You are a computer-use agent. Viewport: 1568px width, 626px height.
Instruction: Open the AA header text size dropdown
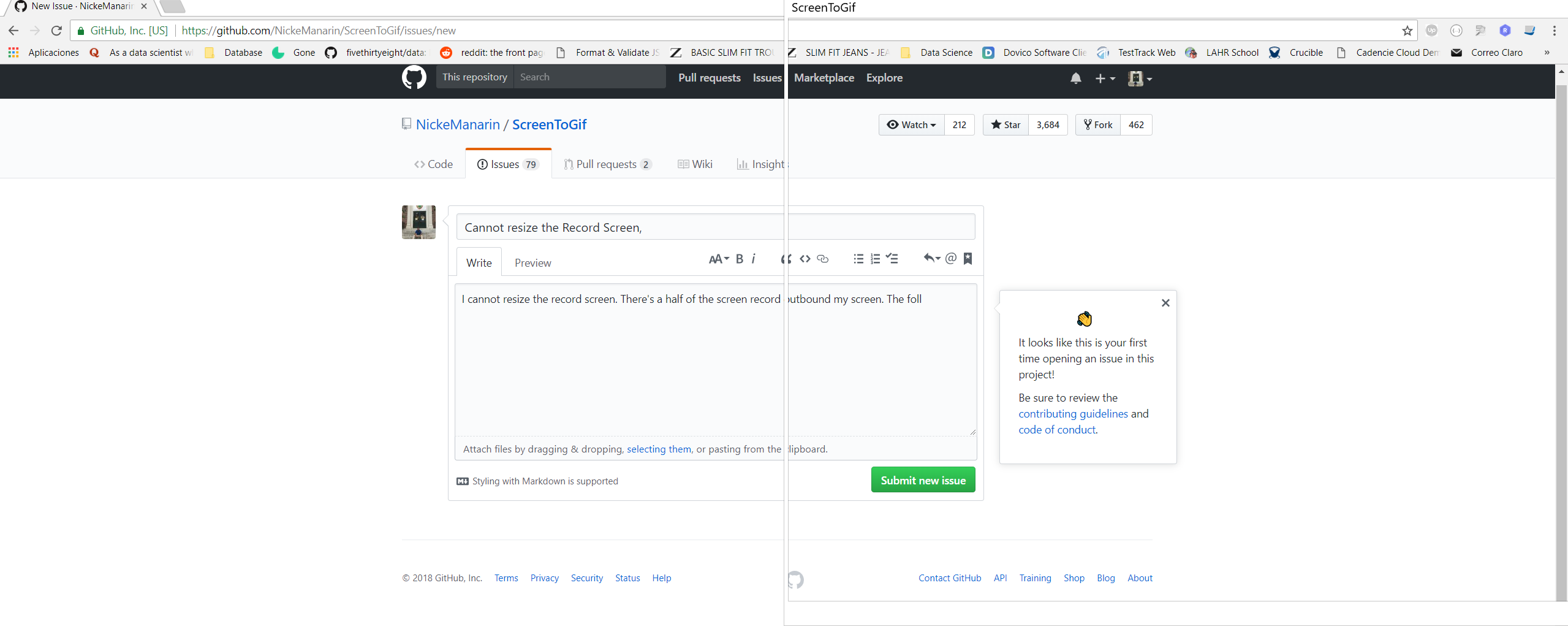click(x=719, y=259)
